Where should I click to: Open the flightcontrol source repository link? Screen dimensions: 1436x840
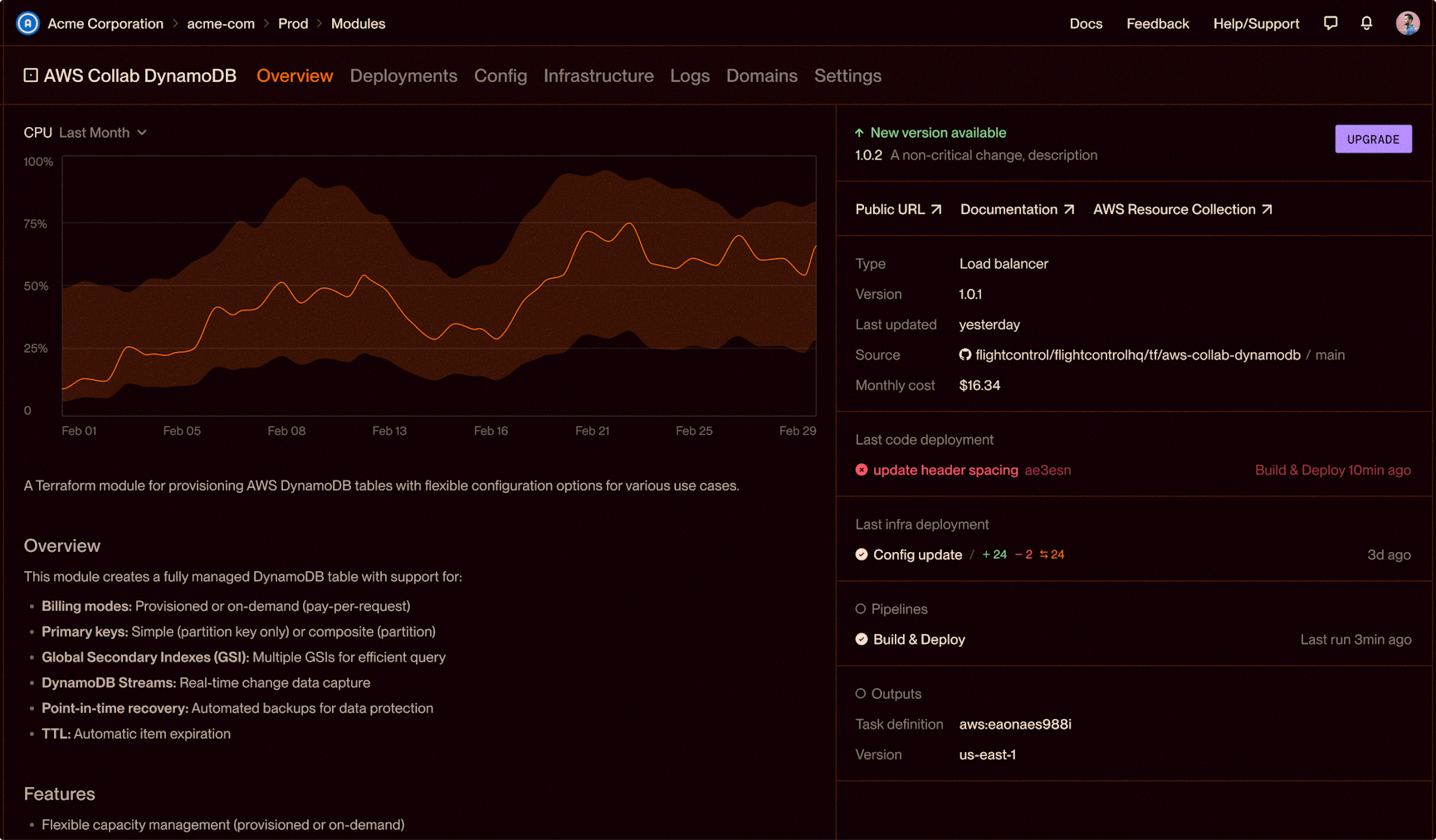coord(1138,355)
